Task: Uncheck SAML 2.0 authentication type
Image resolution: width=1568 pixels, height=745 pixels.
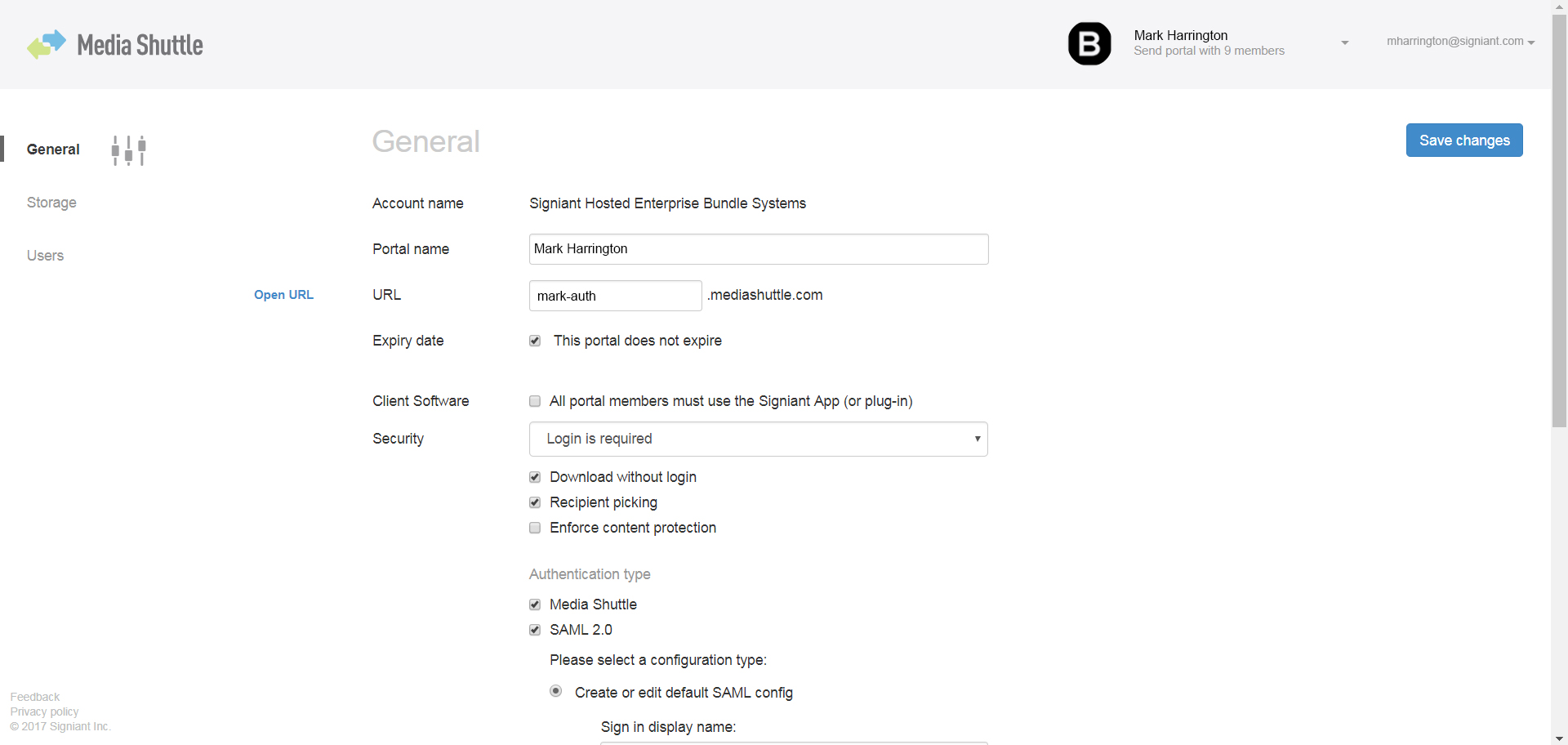Action: pos(535,630)
